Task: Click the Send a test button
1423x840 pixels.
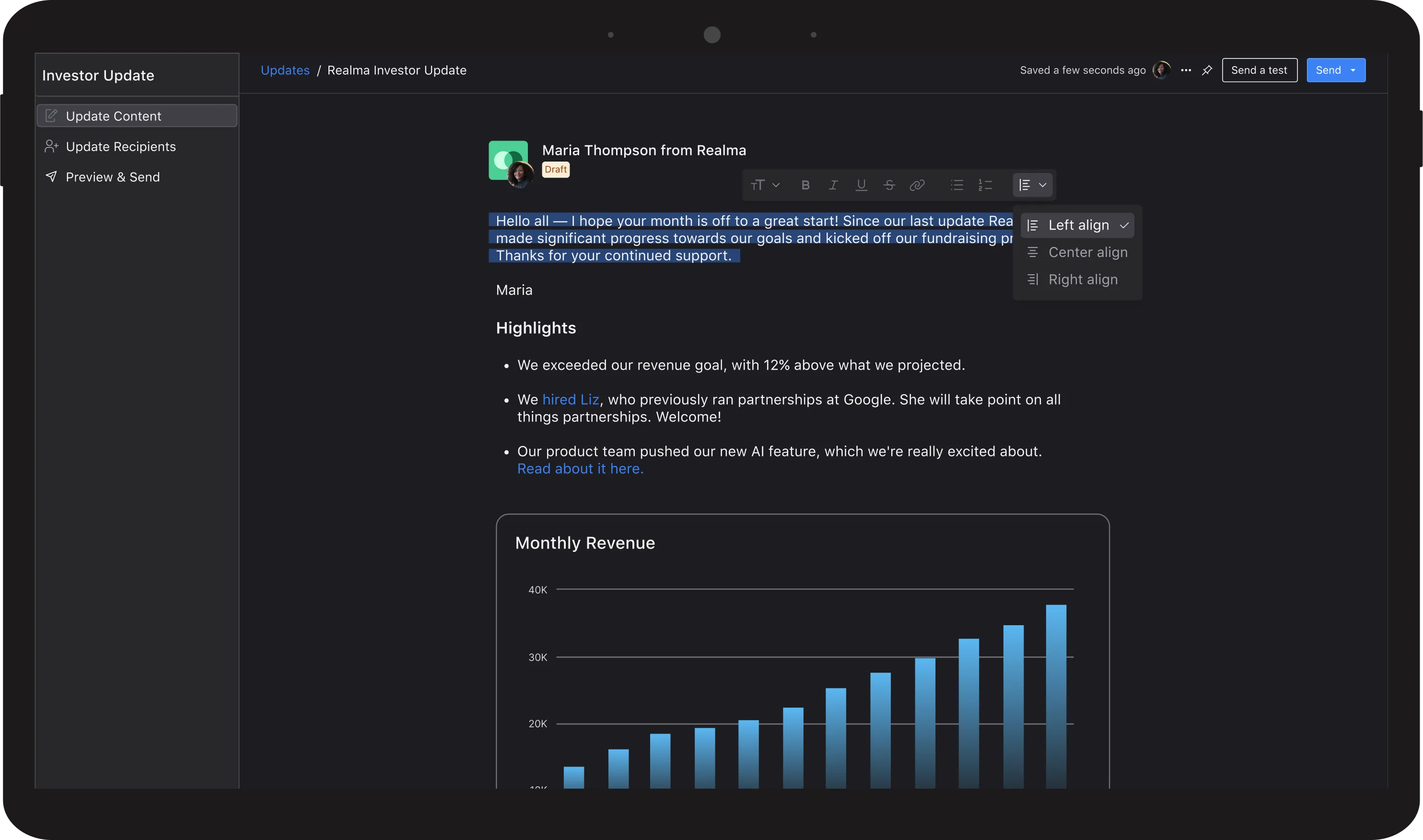Action: [x=1259, y=70]
